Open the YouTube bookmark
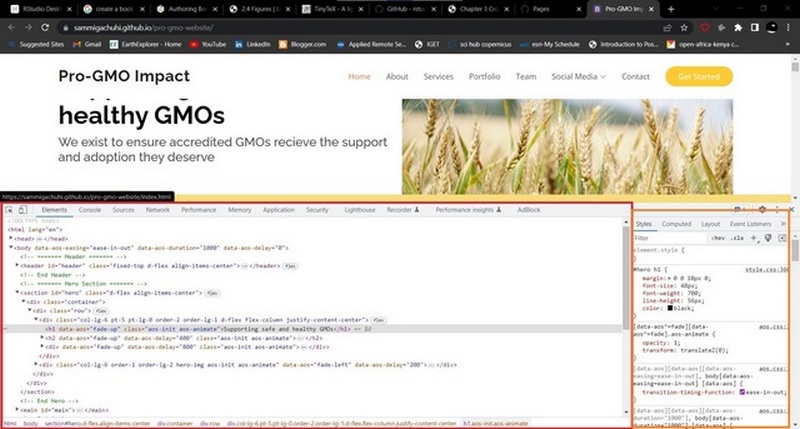800x429 pixels. 208,44
